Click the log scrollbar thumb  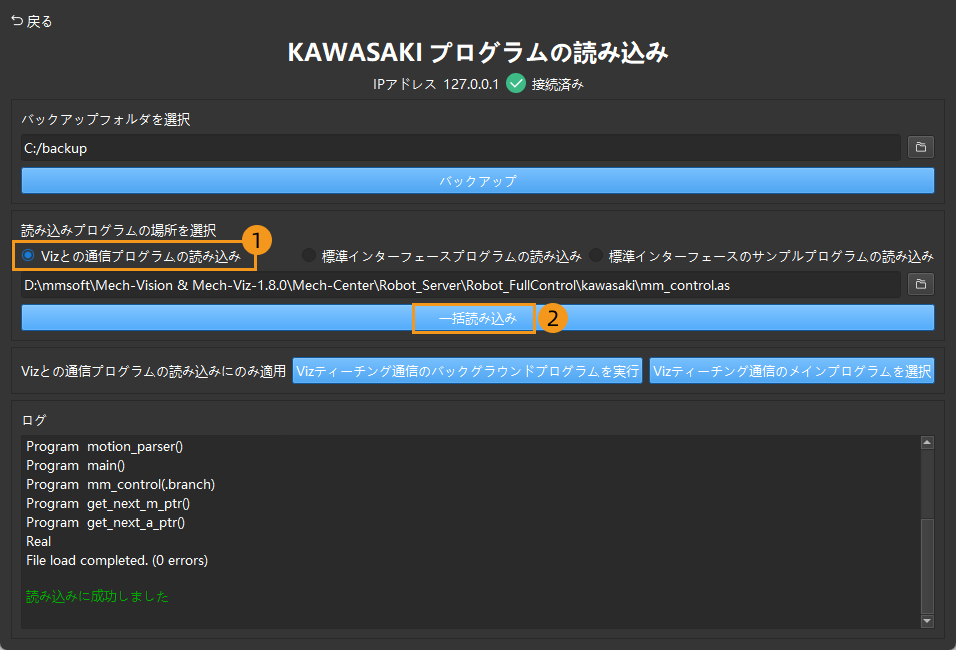coord(927,566)
